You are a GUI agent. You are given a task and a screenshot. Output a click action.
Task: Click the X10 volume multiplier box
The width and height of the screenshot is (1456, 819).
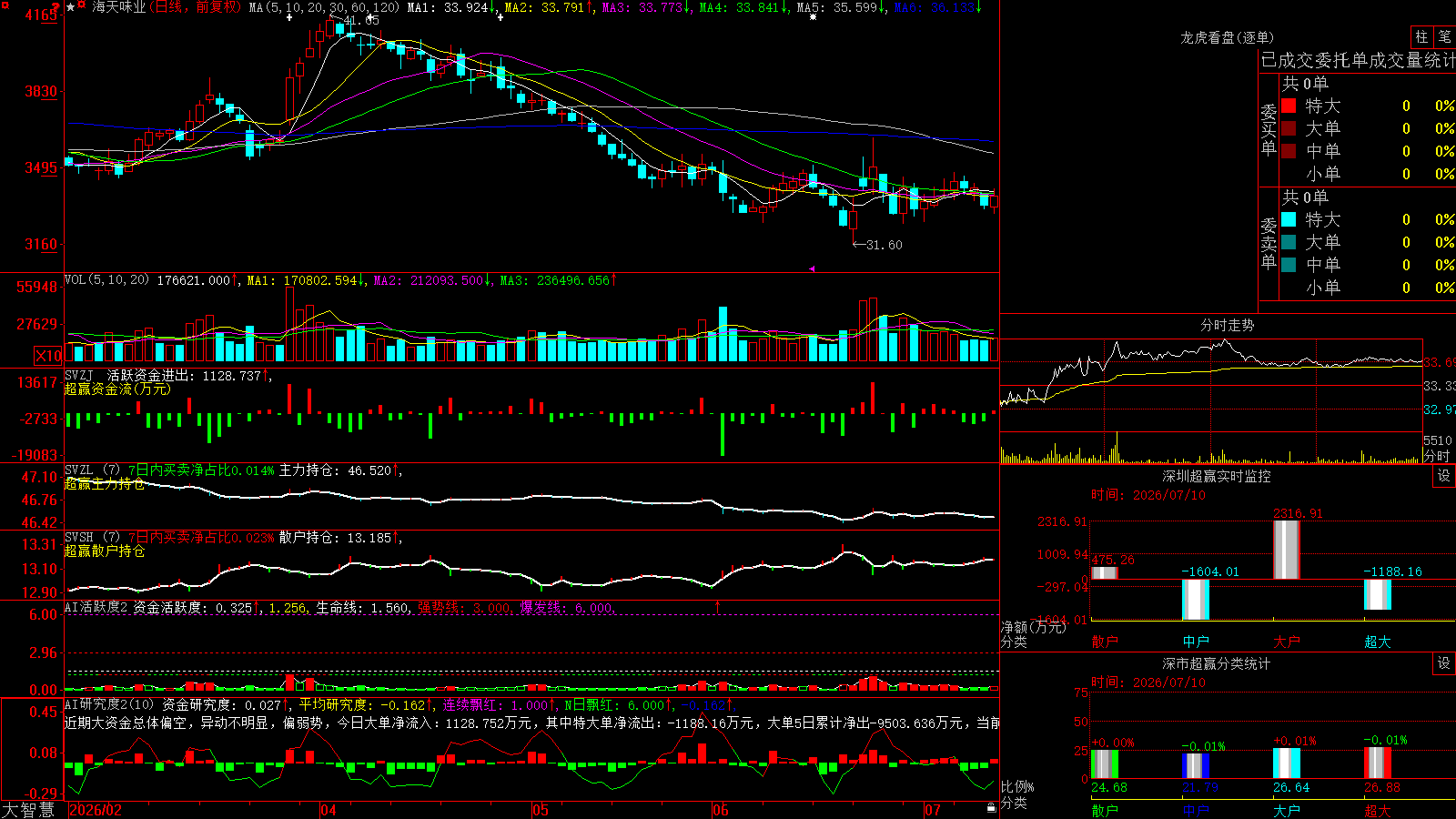pos(48,356)
